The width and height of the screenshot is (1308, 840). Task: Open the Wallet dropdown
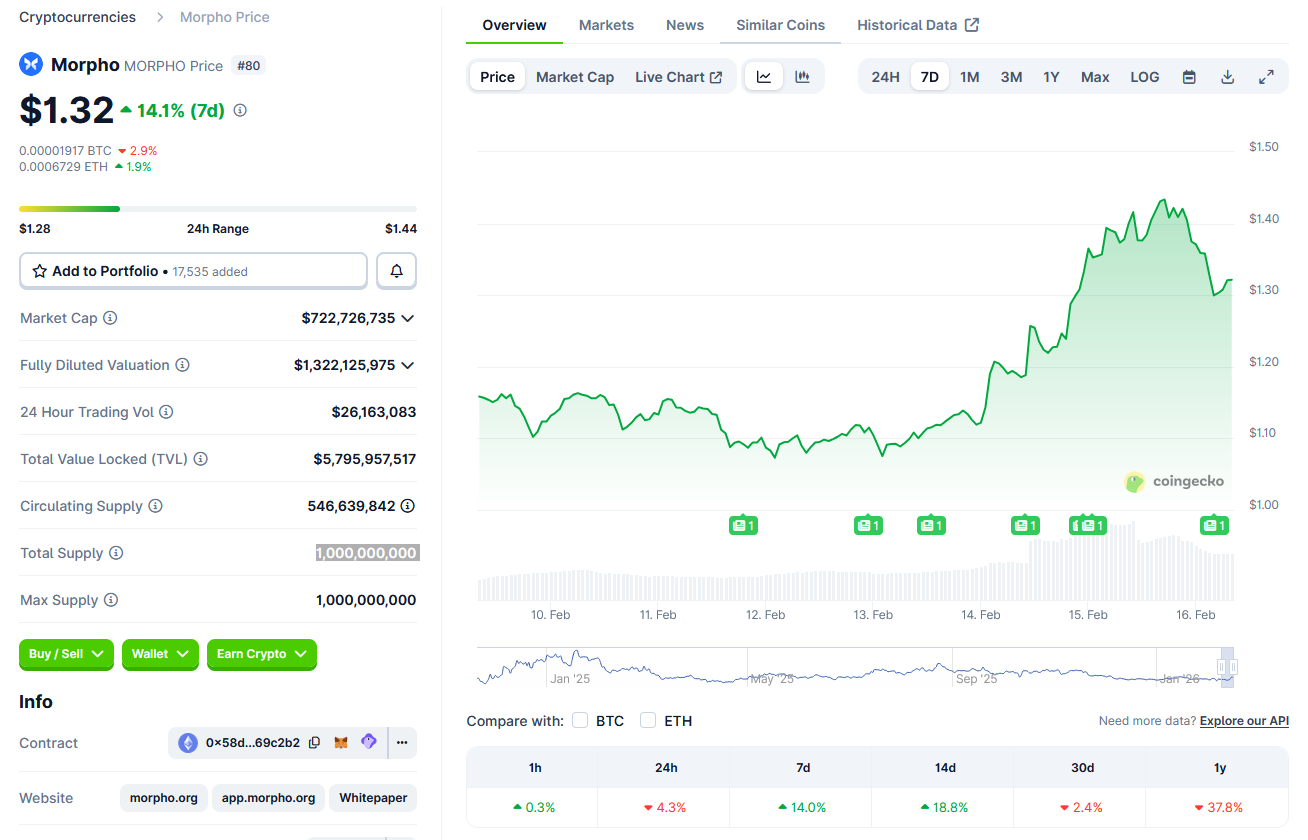click(160, 654)
